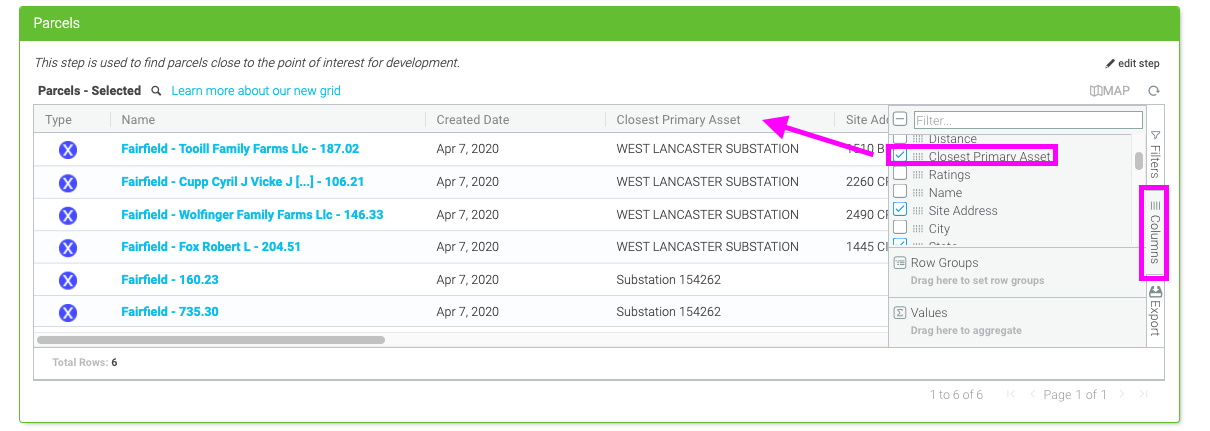
Task: Open the Export side tab
Action: point(1155,310)
